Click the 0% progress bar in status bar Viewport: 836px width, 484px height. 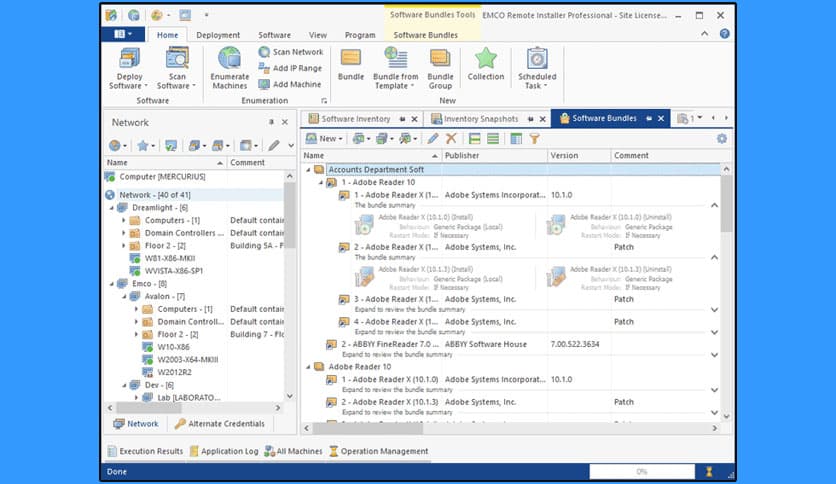pos(642,472)
